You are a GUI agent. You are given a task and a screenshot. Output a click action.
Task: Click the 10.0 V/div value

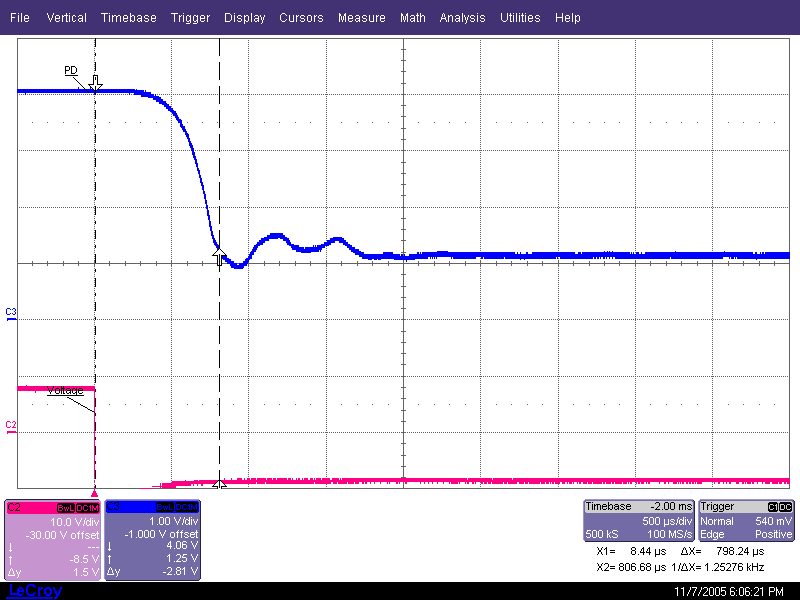(74, 522)
